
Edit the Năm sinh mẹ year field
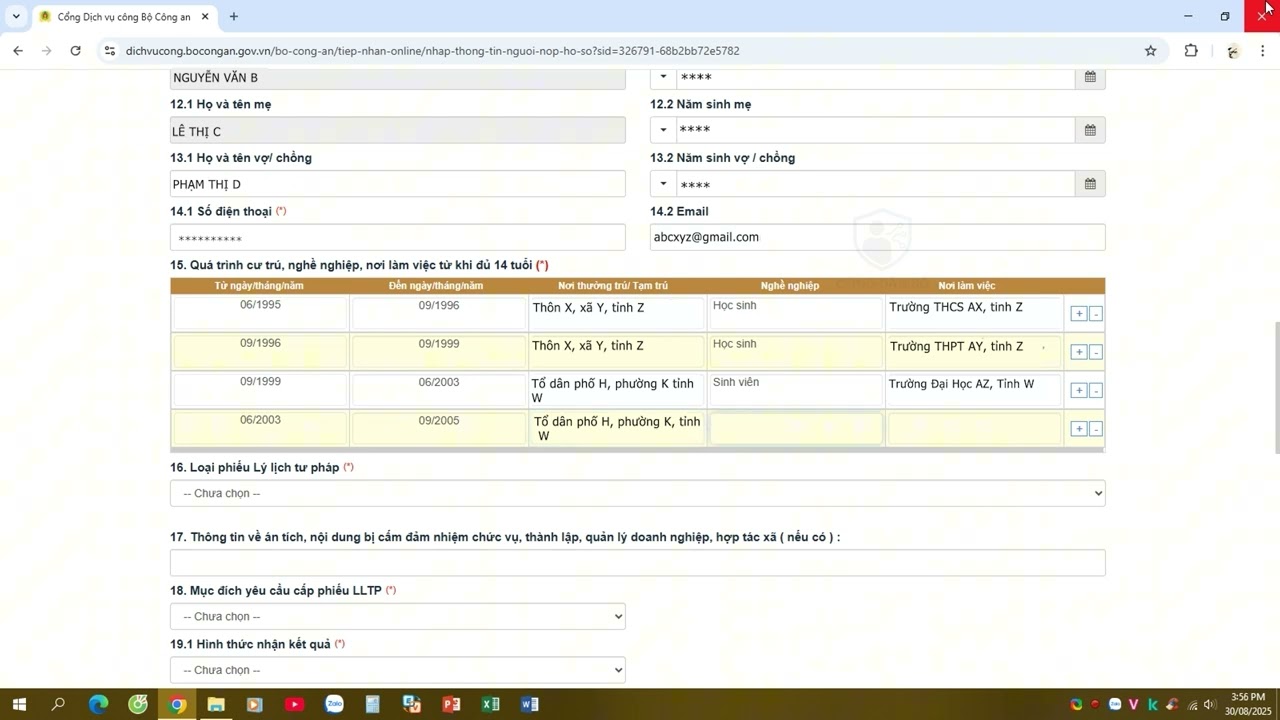875,130
